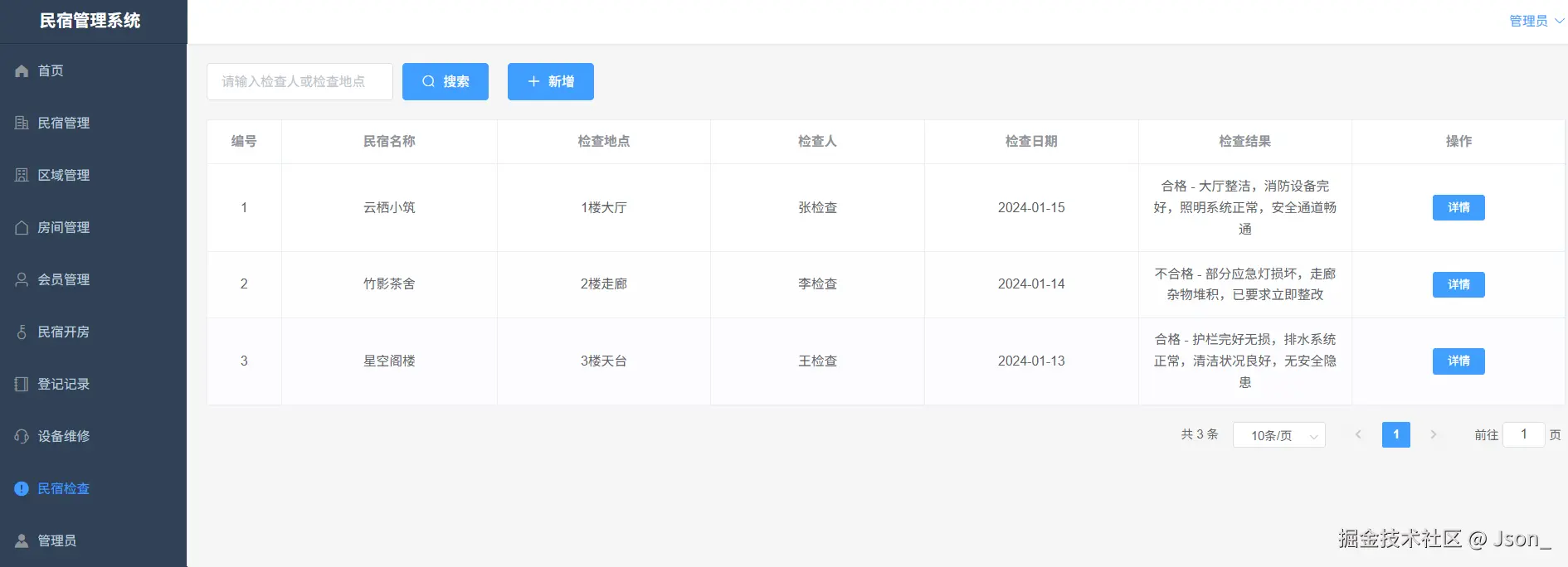Select the active 民宿检查 menu item
This screenshot has height=567, width=1568.
[x=93, y=488]
